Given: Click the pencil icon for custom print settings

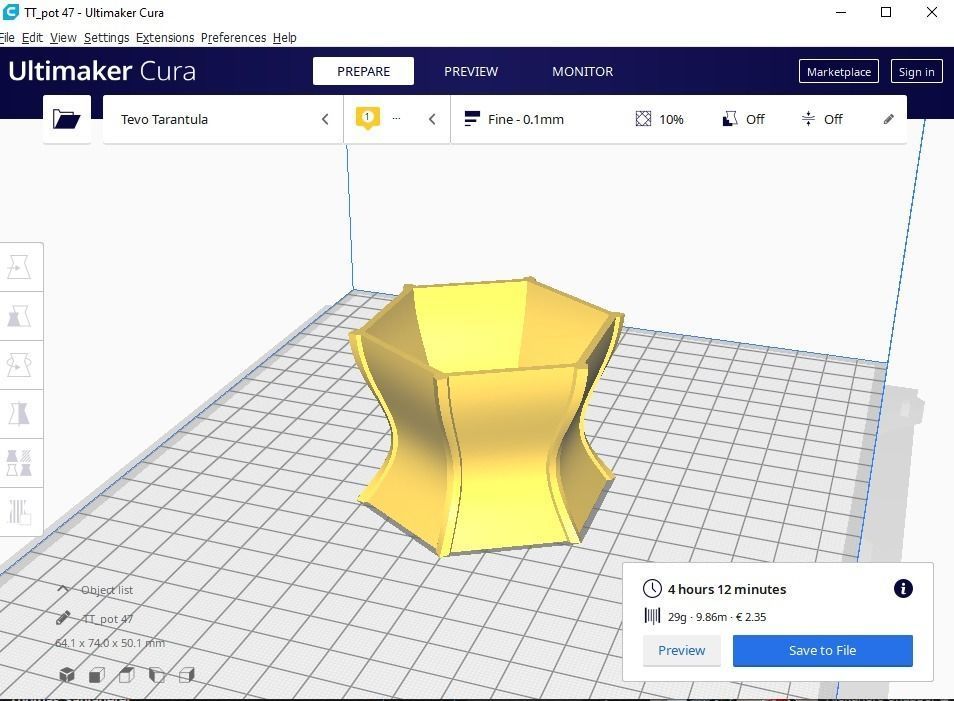Looking at the screenshot, I should pyautogui.click(x=888, y=119).
